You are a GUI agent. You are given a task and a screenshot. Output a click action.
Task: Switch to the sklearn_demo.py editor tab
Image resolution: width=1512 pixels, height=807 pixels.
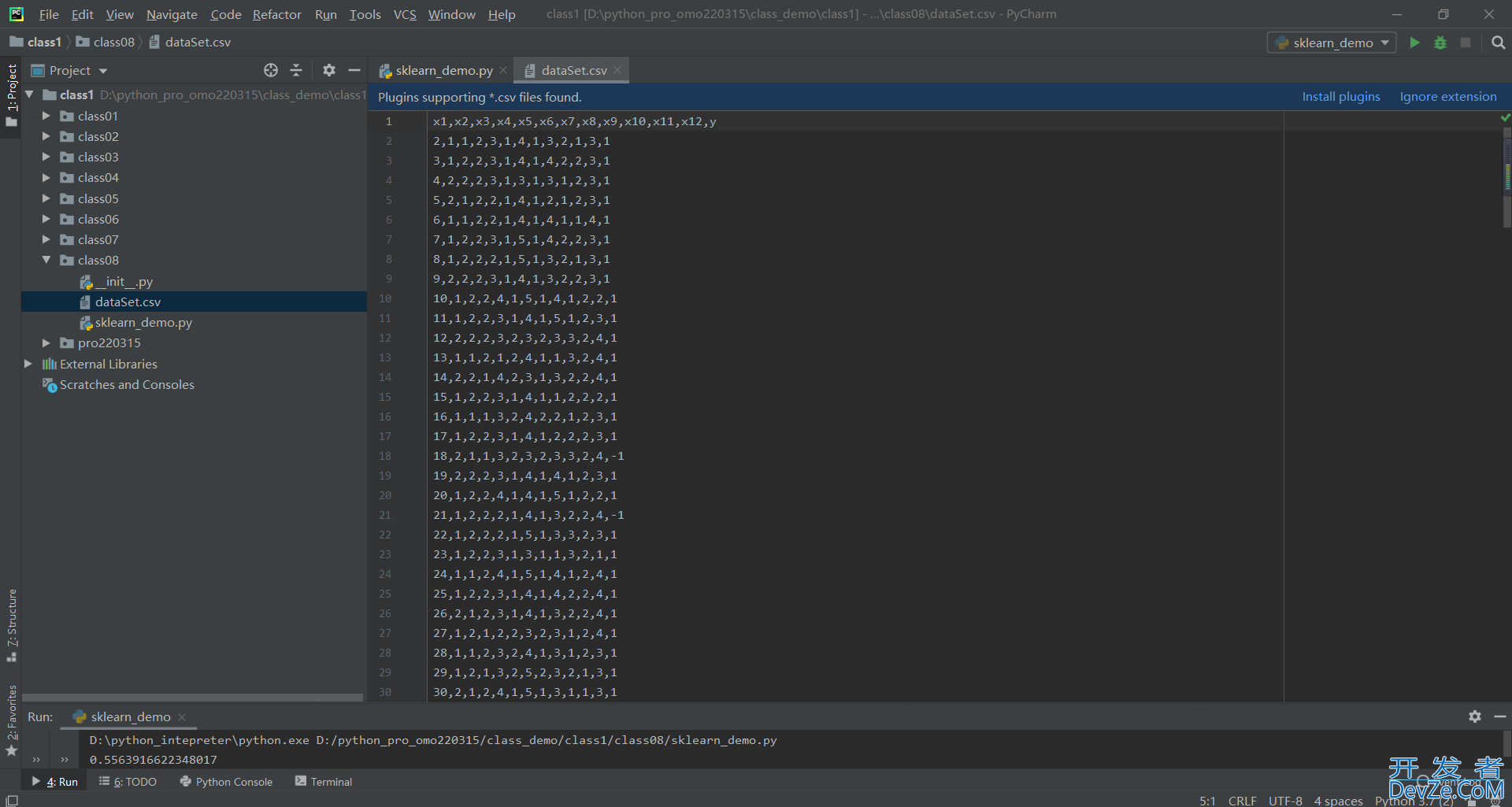coord(443,71)
